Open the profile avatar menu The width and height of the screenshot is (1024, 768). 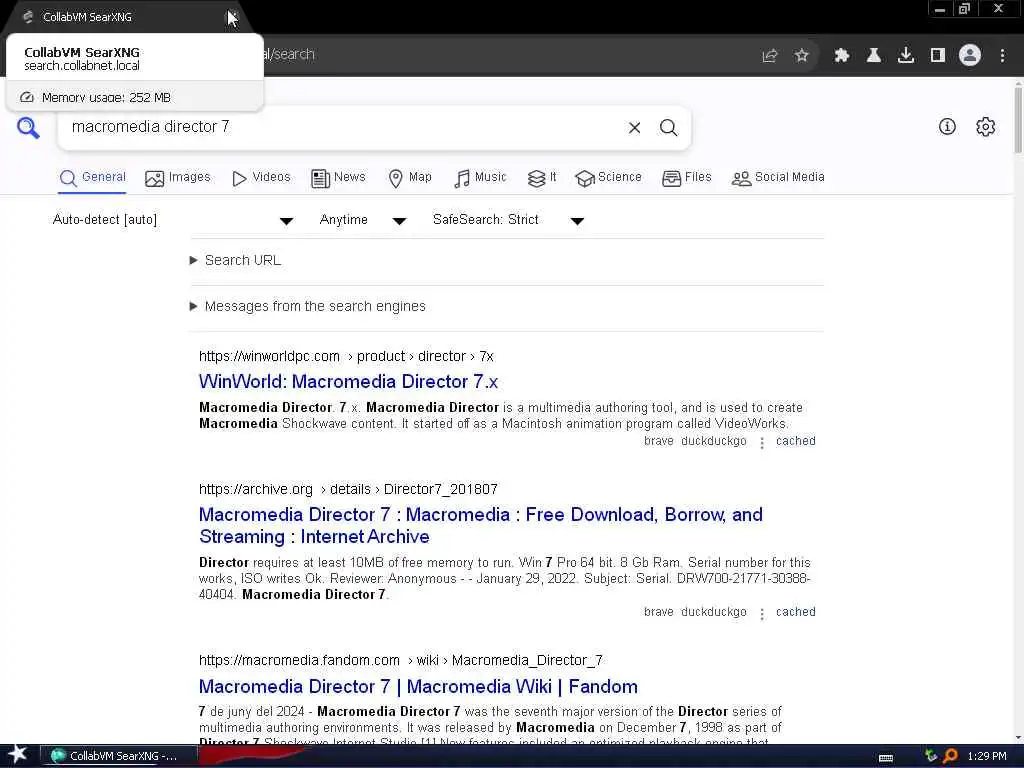[970, 56]
